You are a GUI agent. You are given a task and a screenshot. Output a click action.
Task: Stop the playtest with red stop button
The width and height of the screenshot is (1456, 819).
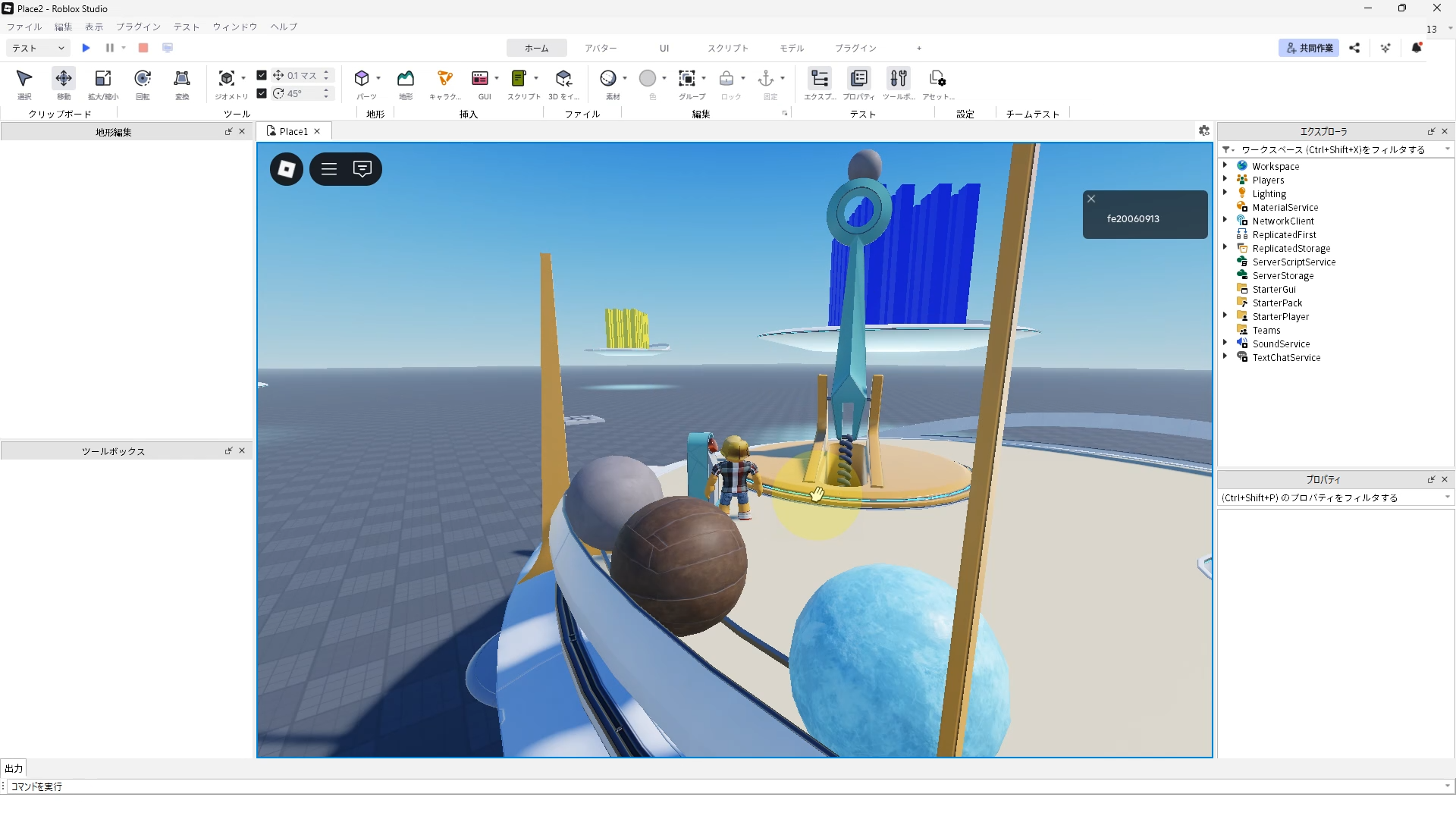(x=143, y=48)
